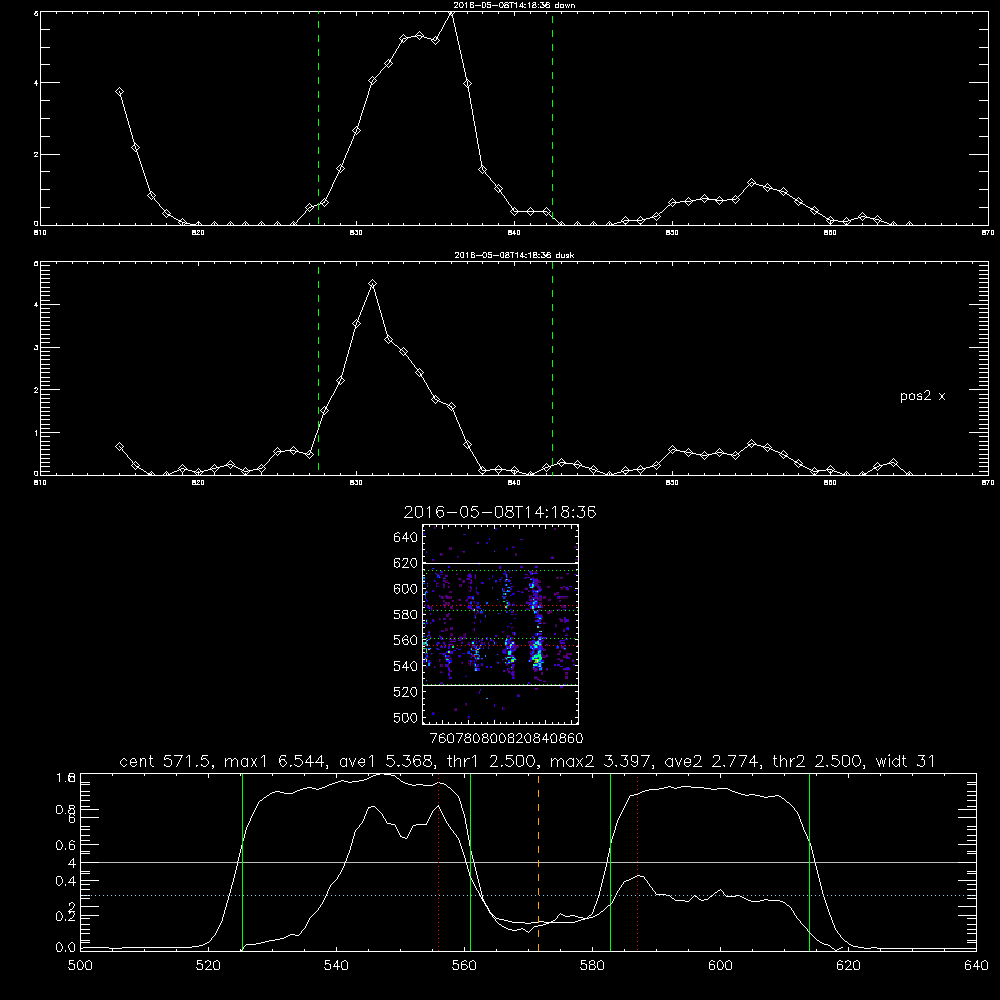Click the red dotted line near 556 in bottom plot
The width and height of the screenshot is (1000, 1000).
coord(439,862)
